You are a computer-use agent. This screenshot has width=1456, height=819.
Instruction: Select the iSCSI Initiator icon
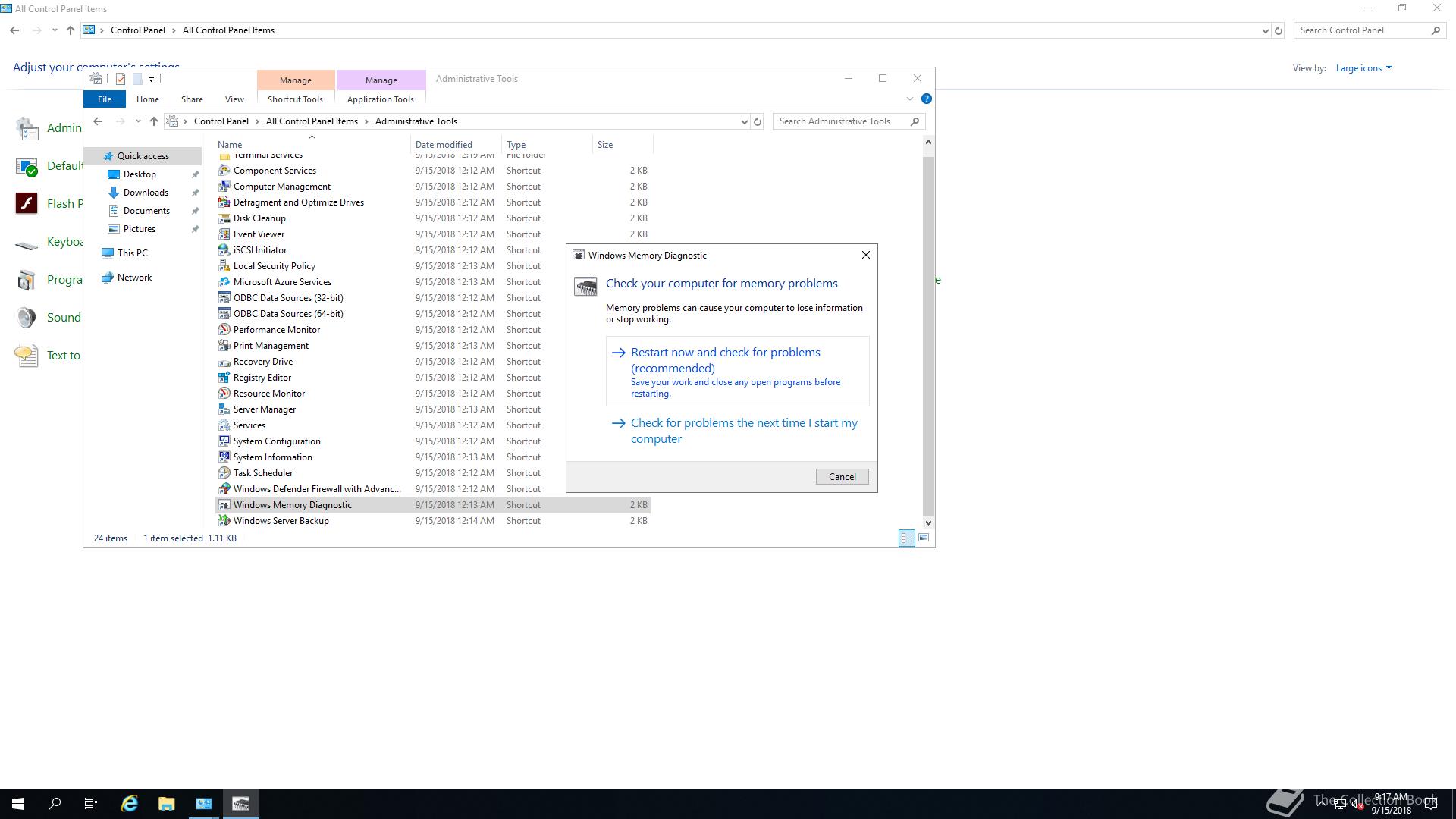point(224,250)
